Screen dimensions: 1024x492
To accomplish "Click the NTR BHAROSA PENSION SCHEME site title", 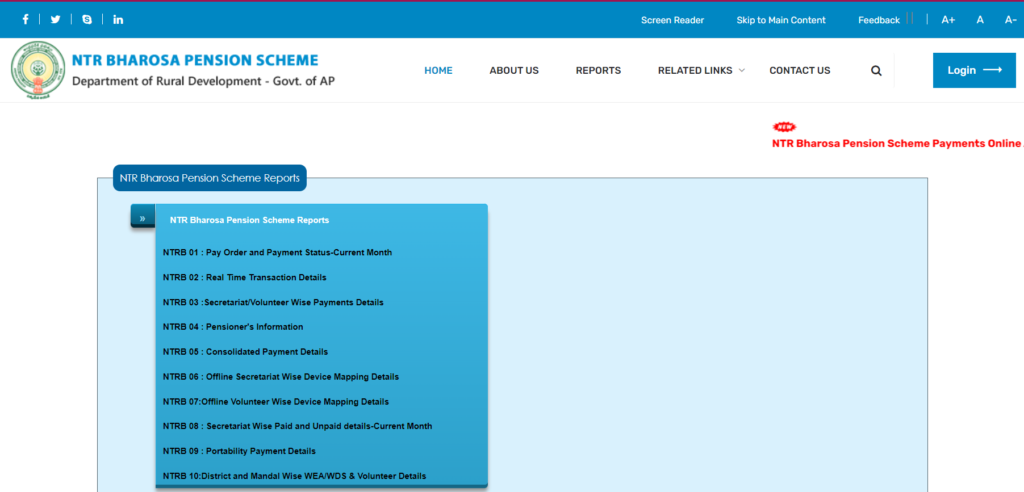I will [x=195, y=60].
